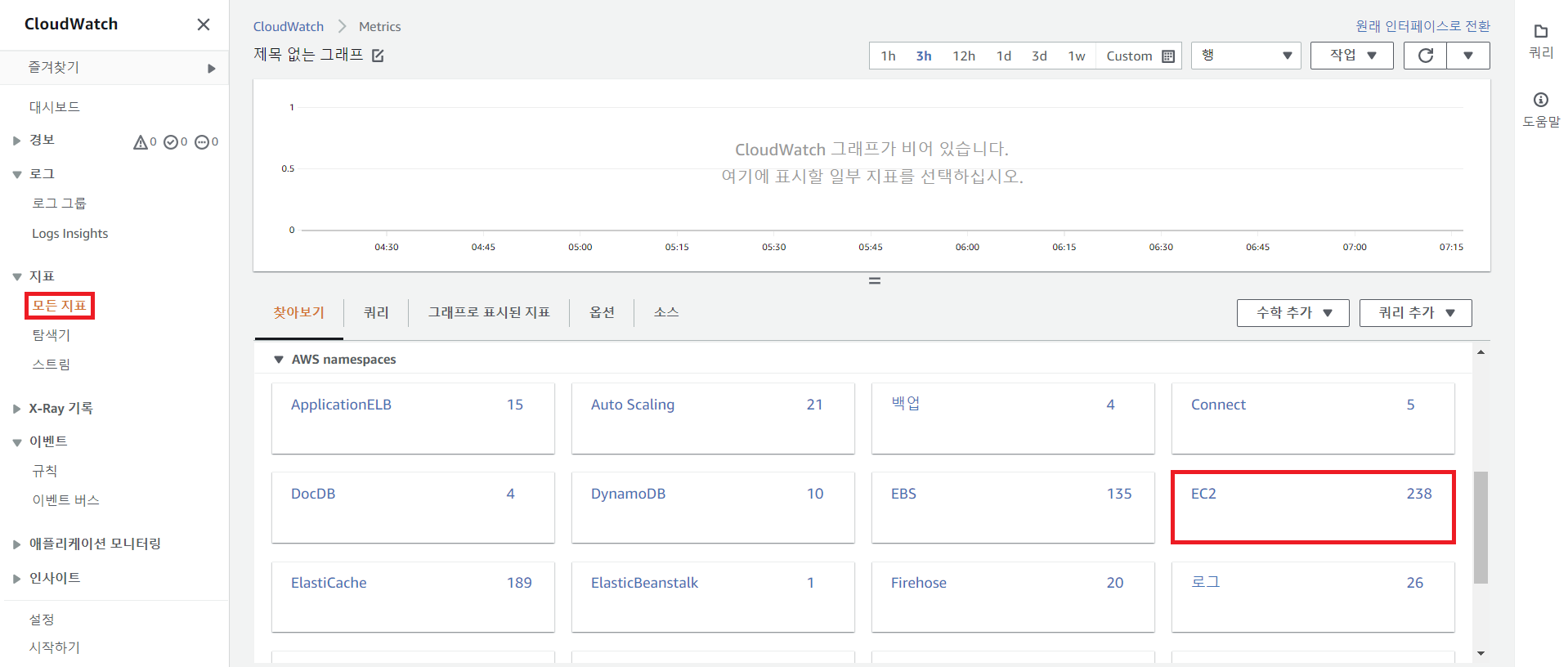This screenshot has height=667, width=1568.
Task: Open the Custom time range calendar icon
Action: click(x=1168, y=56)
